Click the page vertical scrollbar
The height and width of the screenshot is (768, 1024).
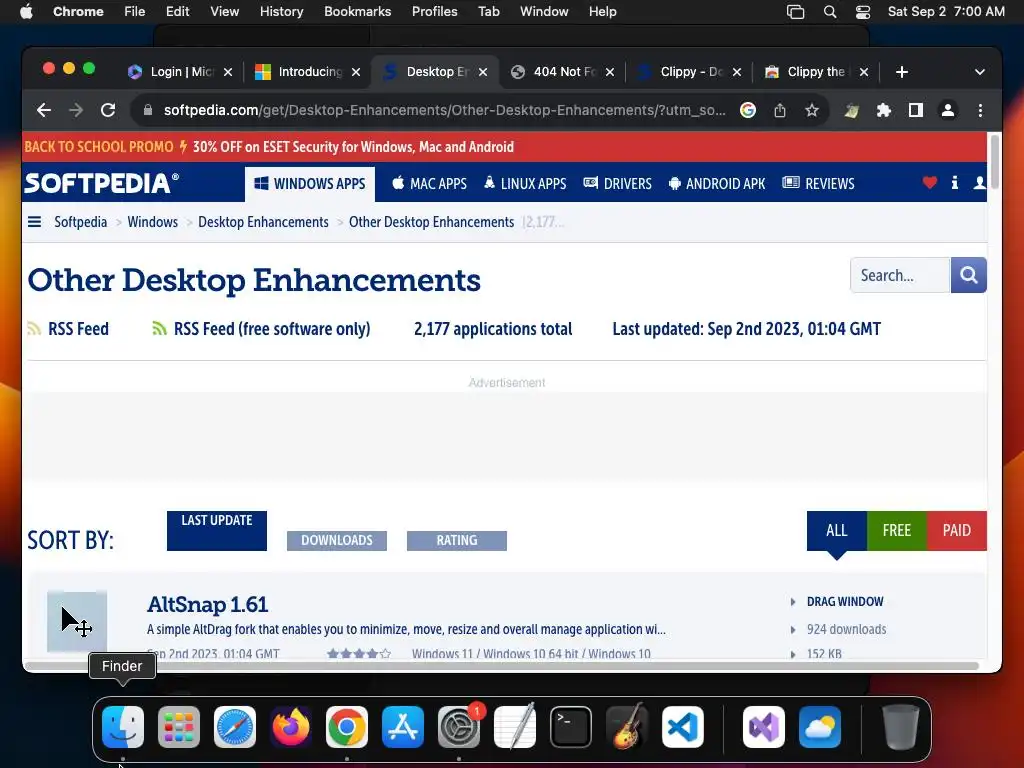click(x=995, y=163)
